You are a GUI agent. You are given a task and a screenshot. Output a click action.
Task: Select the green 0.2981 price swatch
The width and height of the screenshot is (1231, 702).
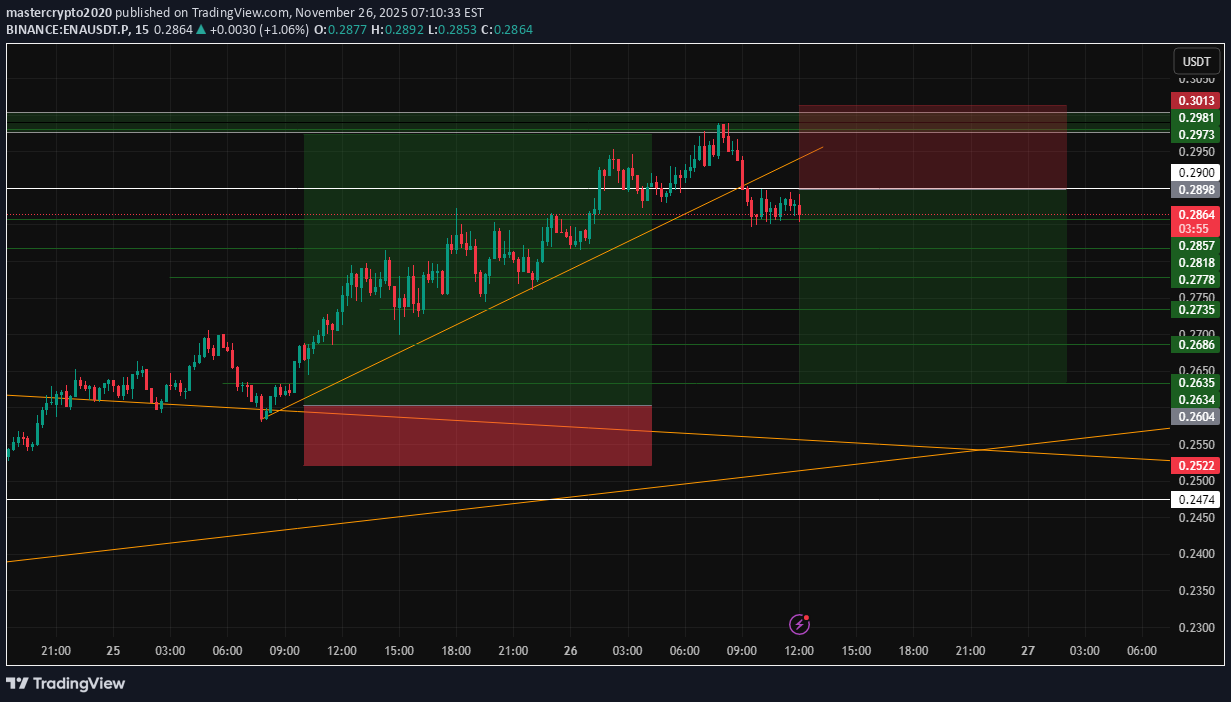(x=1196, y=118)
